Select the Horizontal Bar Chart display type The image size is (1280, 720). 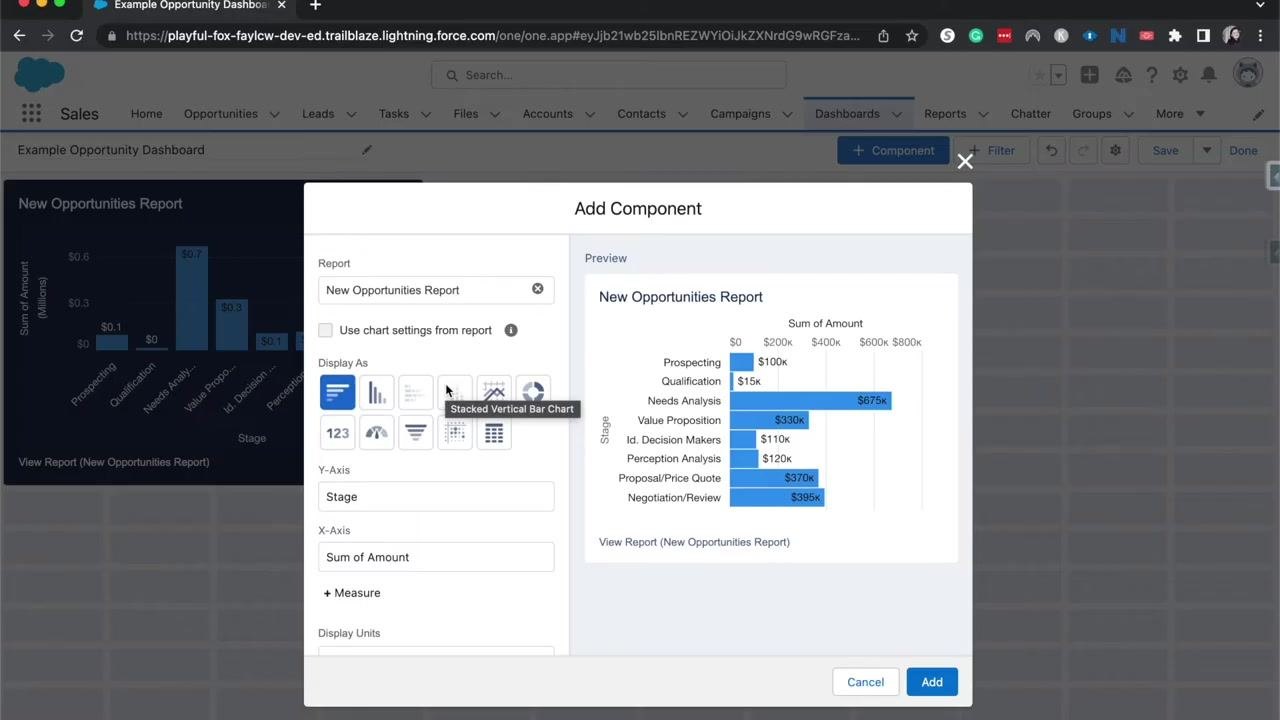point(337,392)
